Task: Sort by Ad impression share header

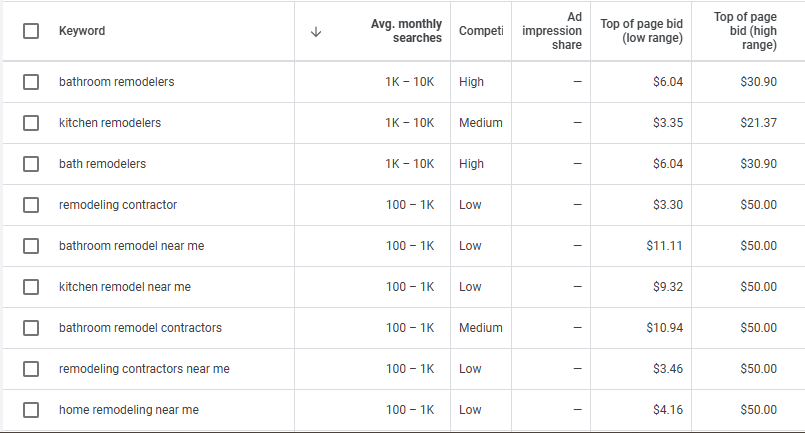Action: [x=552, y=31]
